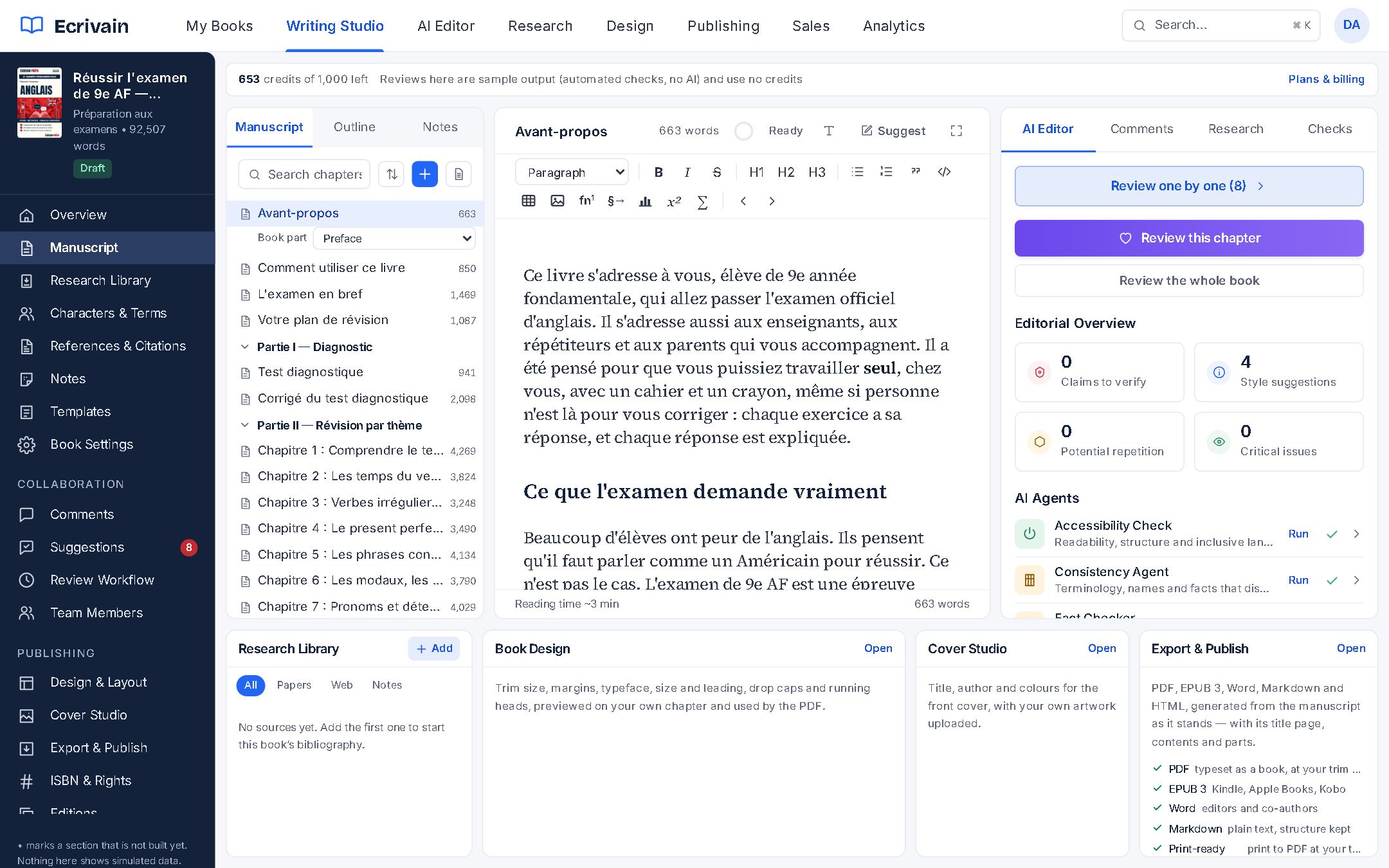1389x868 pixels.
Task: Toggle bold formatting in editor toolbar
Action: pos(658,172)
